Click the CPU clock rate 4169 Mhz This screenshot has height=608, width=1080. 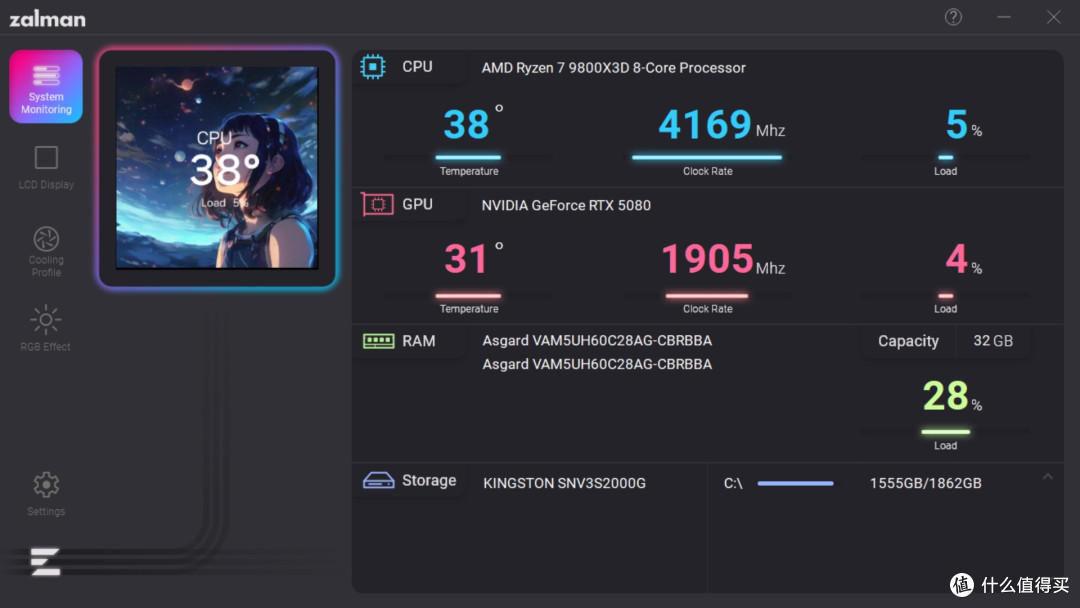click(x=721, y=124)
